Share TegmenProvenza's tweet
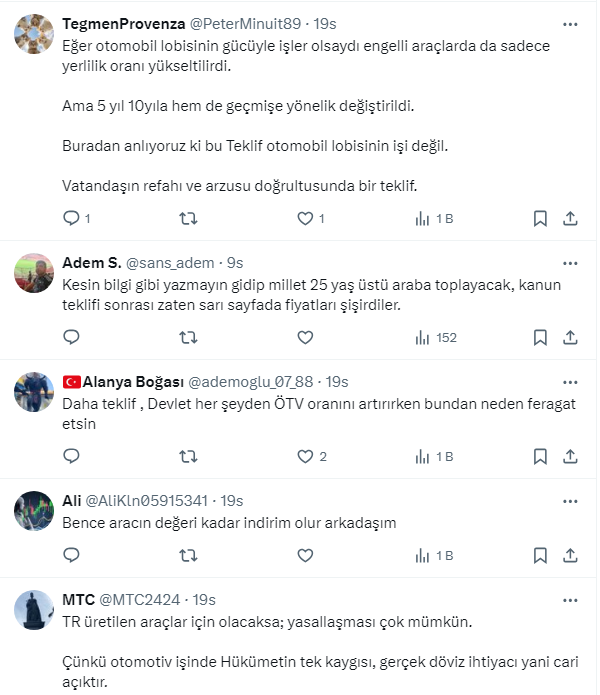This screenshot has height=695, width=600. point(570,218)
